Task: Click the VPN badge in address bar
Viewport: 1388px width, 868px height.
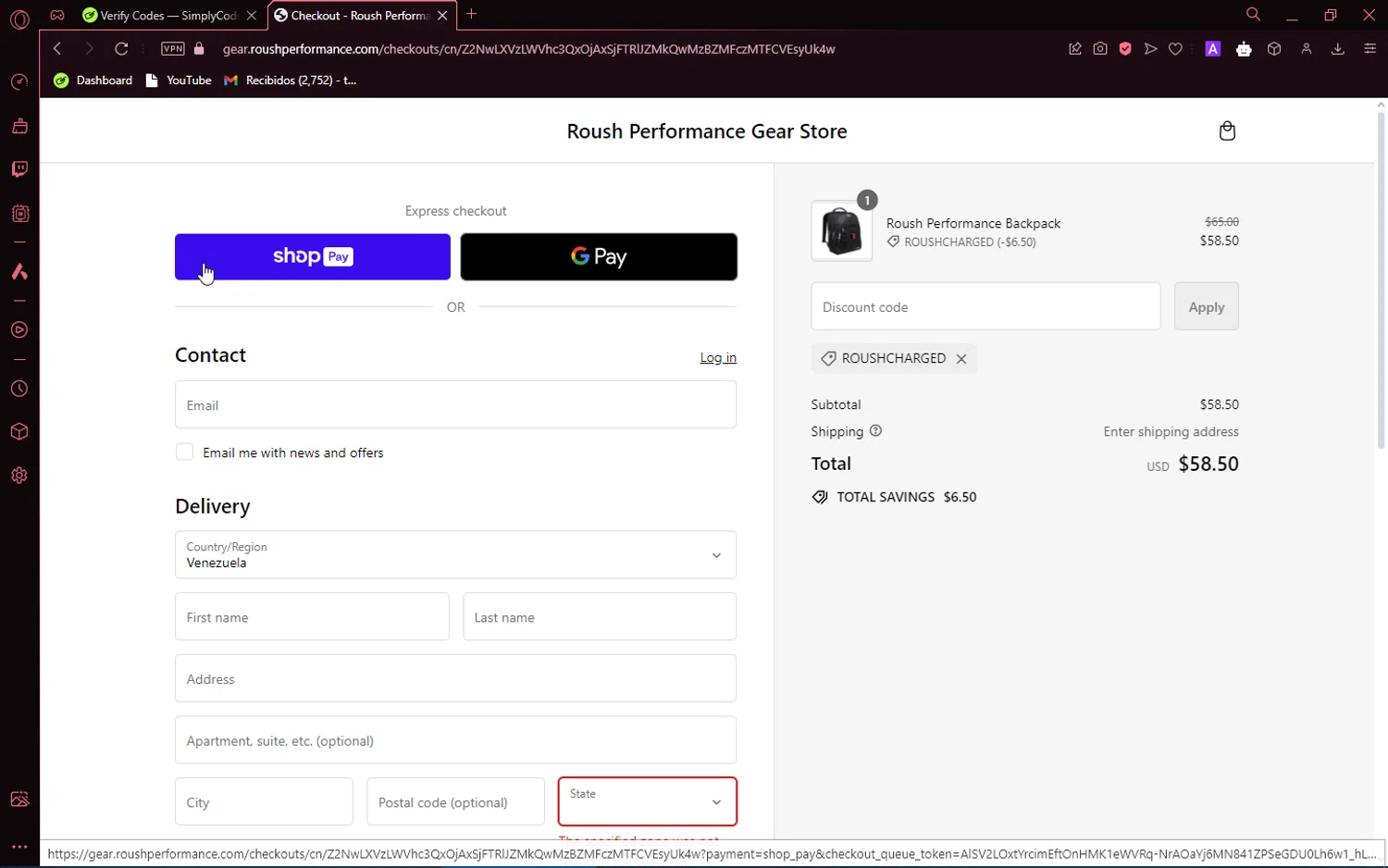Action: tap(173, 49)
